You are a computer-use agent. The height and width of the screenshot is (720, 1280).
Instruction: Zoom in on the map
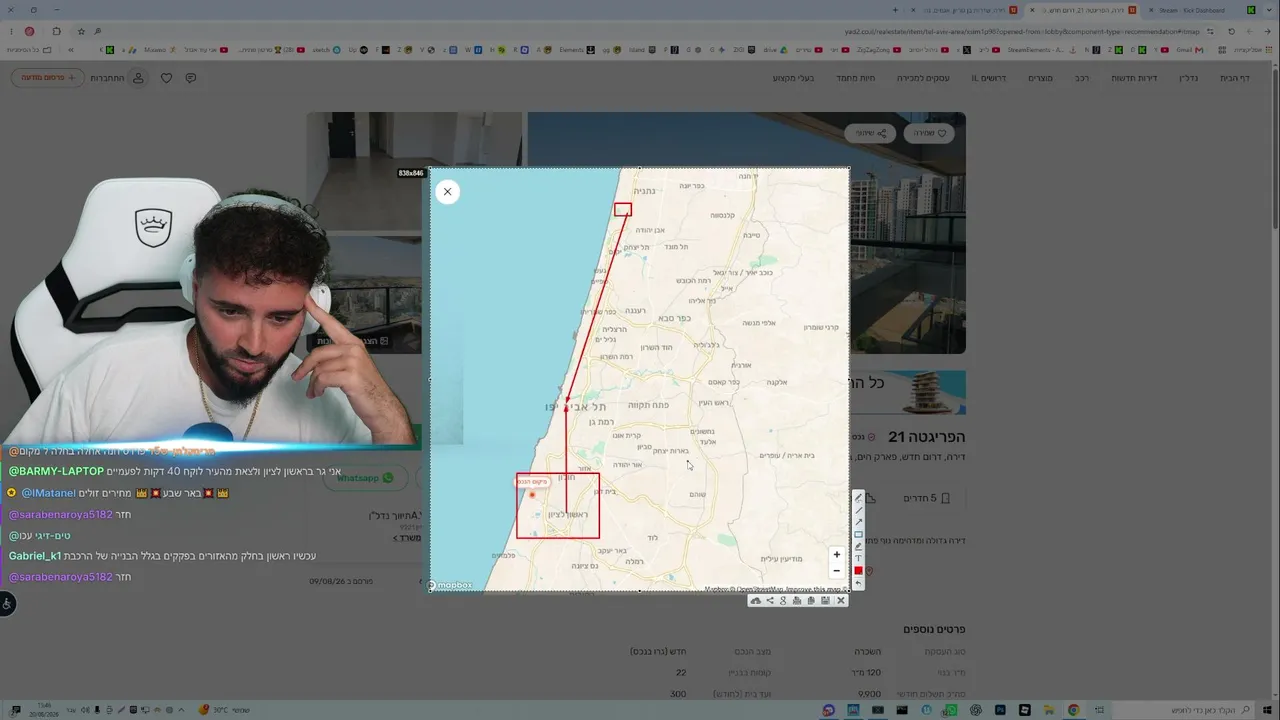click(x=837, y=555)
